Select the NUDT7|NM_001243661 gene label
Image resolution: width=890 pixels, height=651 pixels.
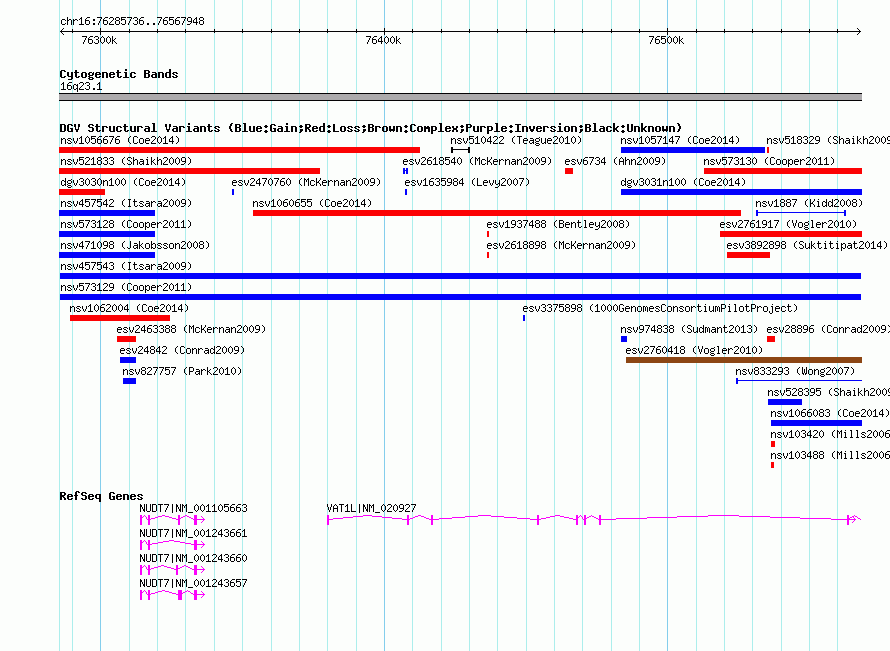pos(194,534)
